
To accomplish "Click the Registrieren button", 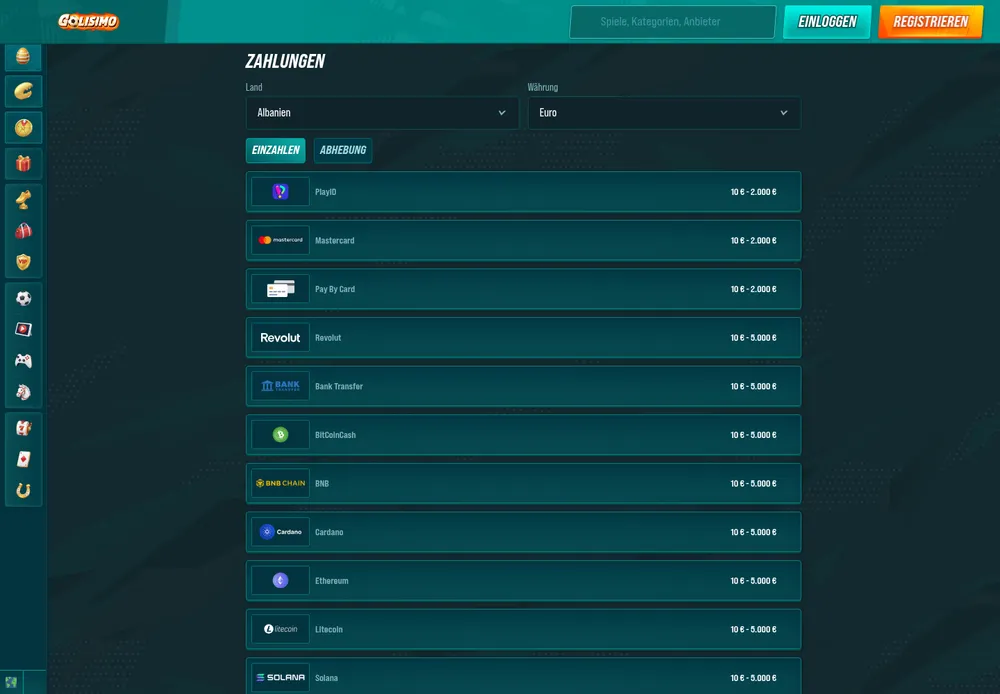I will click(930, 22).
